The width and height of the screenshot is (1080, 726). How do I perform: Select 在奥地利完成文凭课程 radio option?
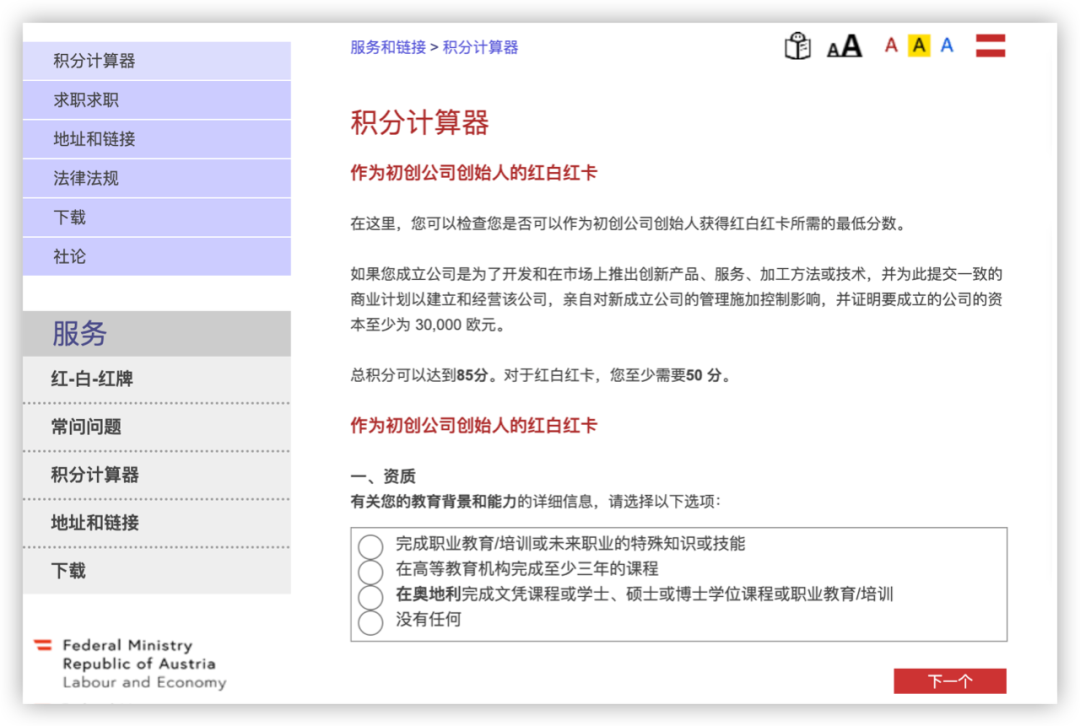point(371,597)
